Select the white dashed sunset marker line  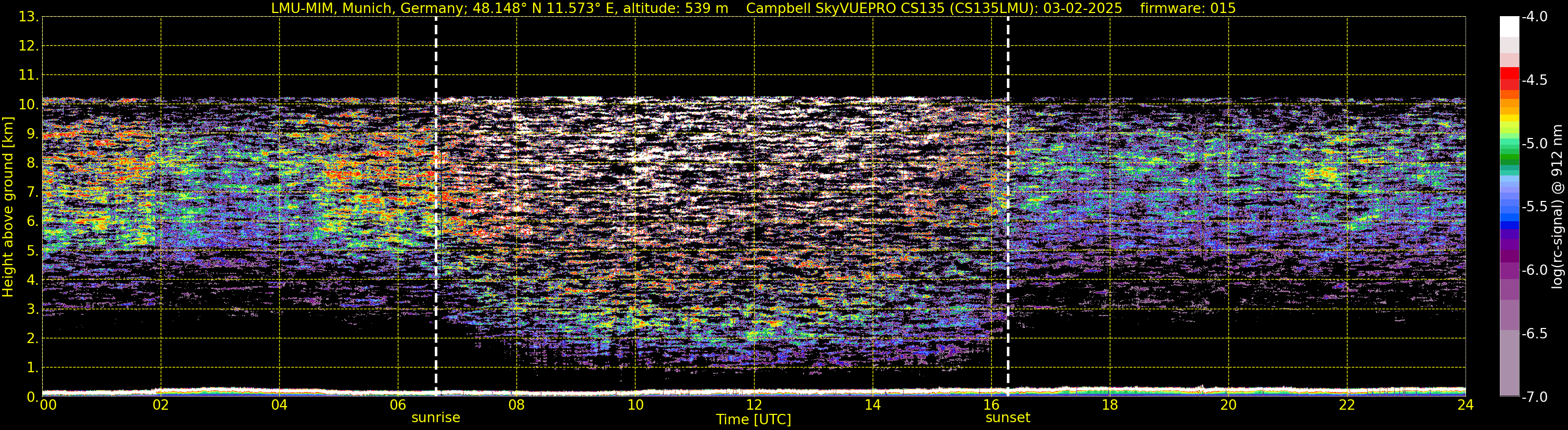pyautogui.click(x=1008, y=207)
